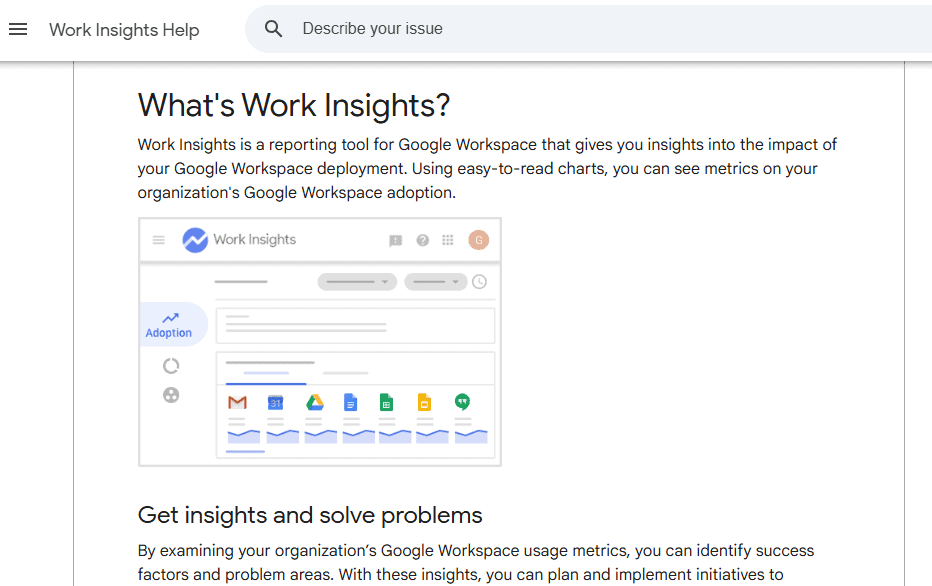Click the Gmail icon in the illustration
Screen dimensions: 932x586
(x=237, y=402)
